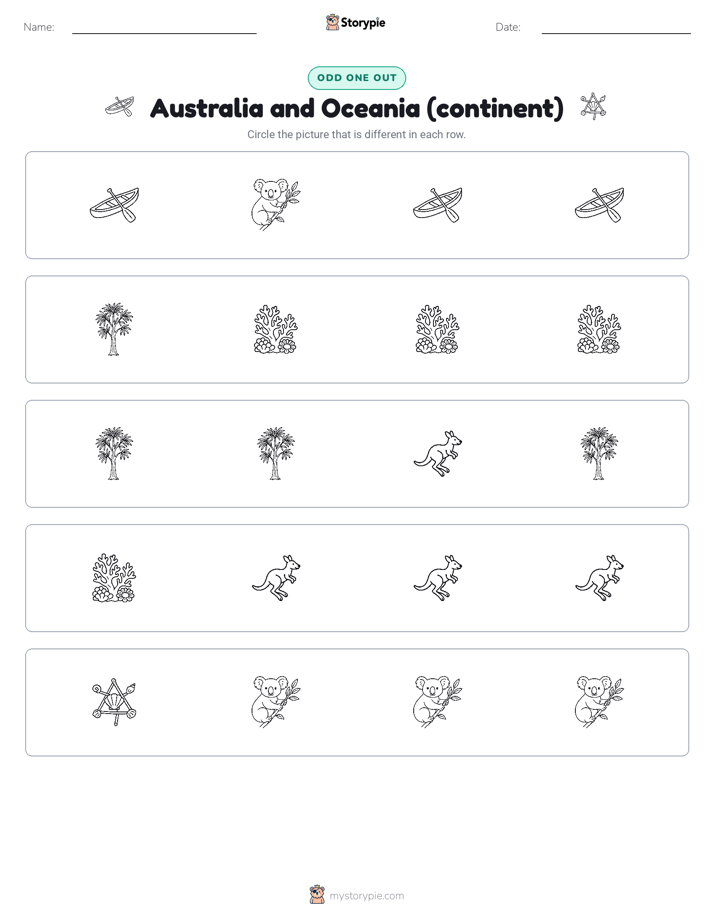Click the rightmost coral in row two
This screenshot has width=714, height=924.
[599, 329]
